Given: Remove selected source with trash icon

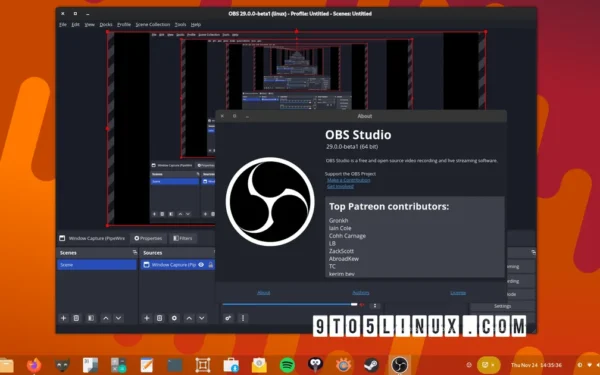Looking at the screenshot, I should tap(160, 318).
